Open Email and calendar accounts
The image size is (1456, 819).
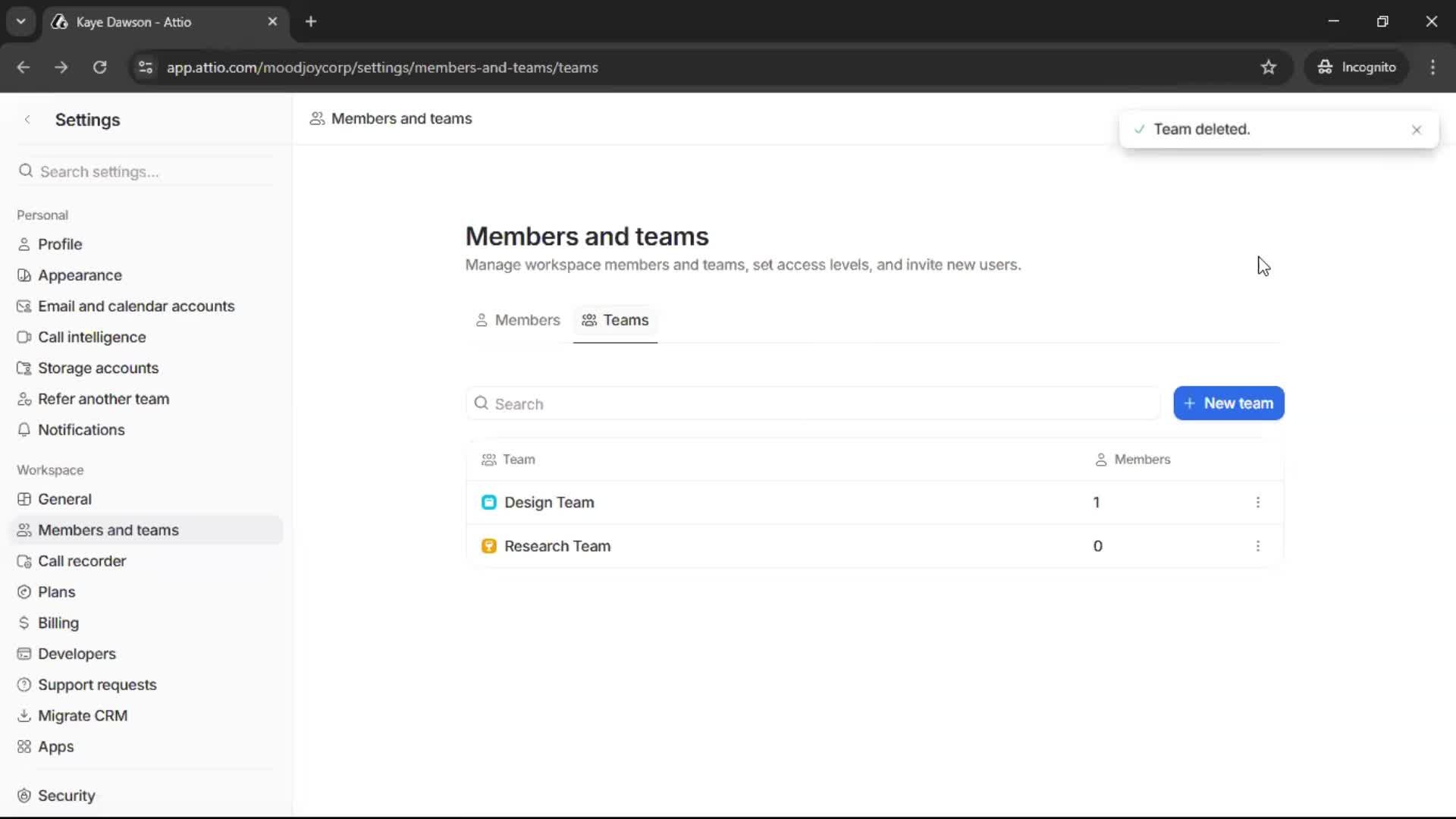click(x=136, y=306)
